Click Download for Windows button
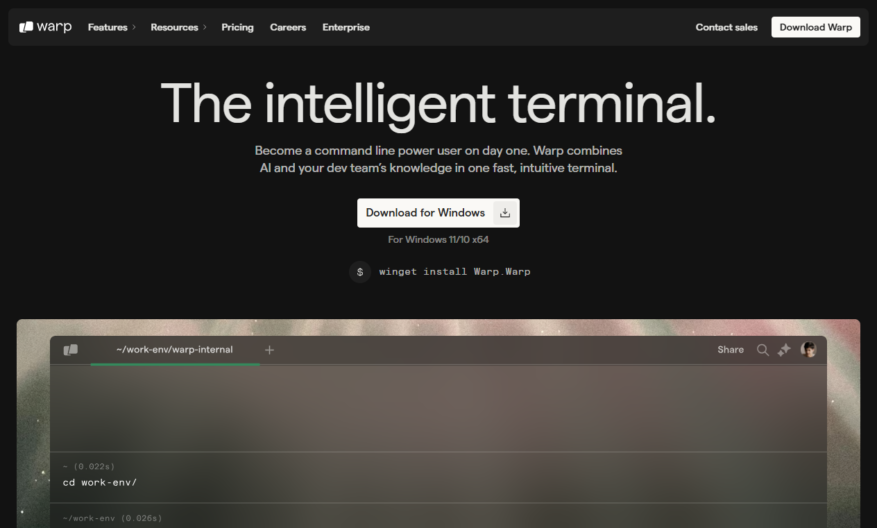 (438, 213)
